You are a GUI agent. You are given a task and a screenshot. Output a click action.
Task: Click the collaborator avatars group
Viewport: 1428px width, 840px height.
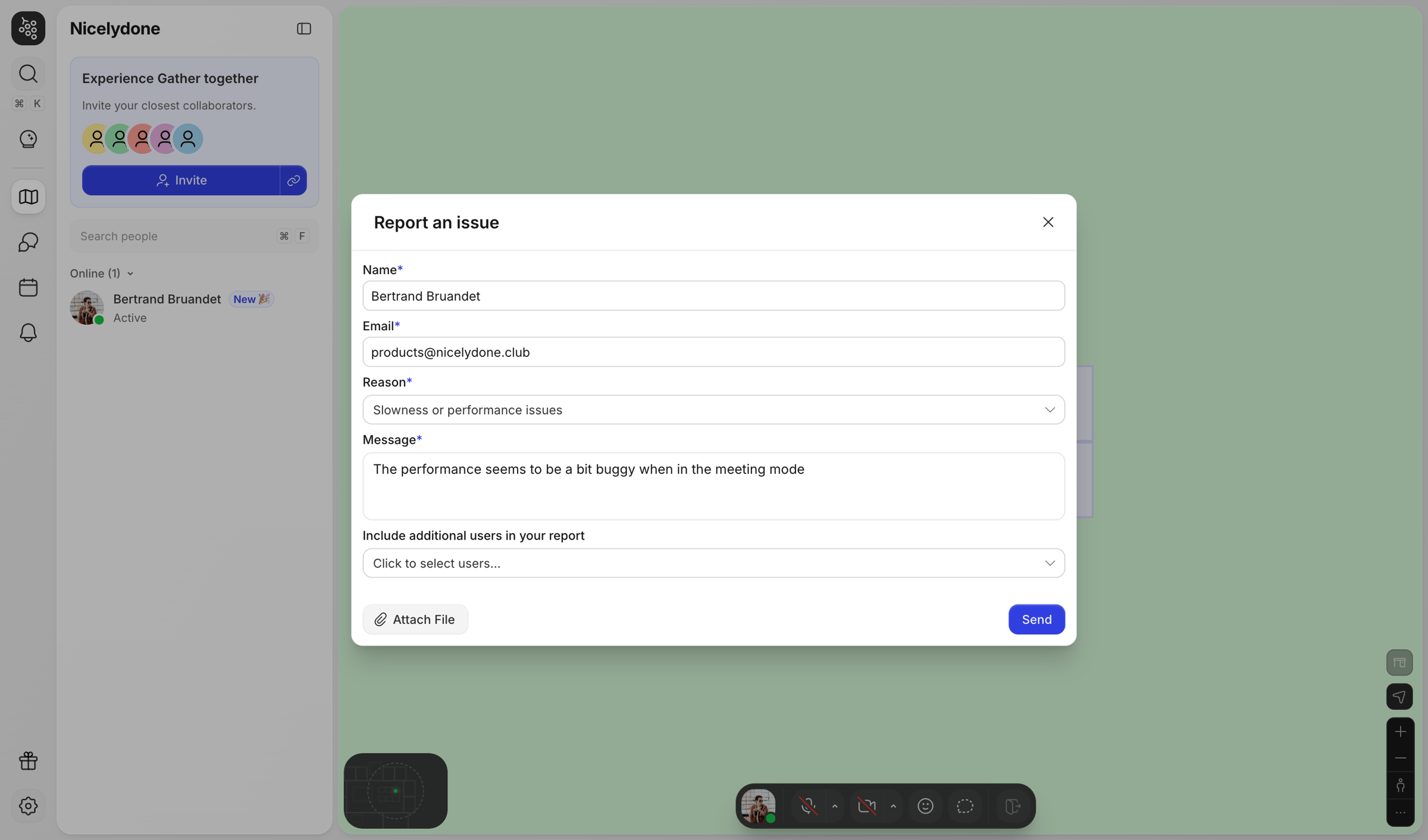coord(142,139)
